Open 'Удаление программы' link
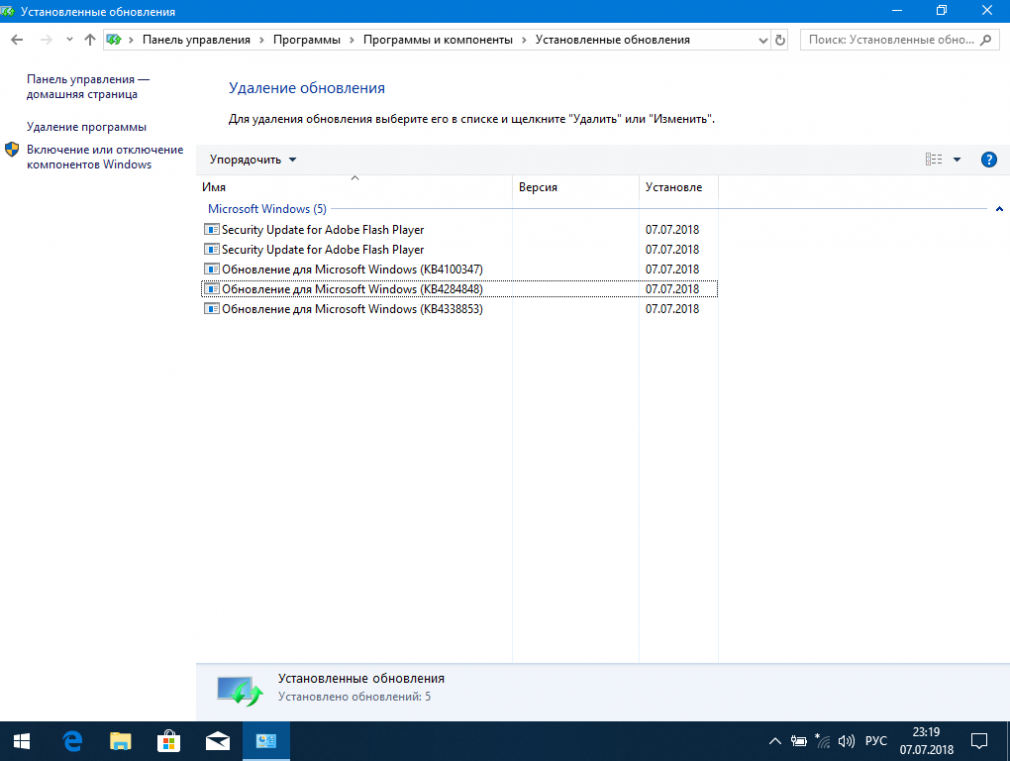This screenshot has height=761, width=1010. (86, 127)
